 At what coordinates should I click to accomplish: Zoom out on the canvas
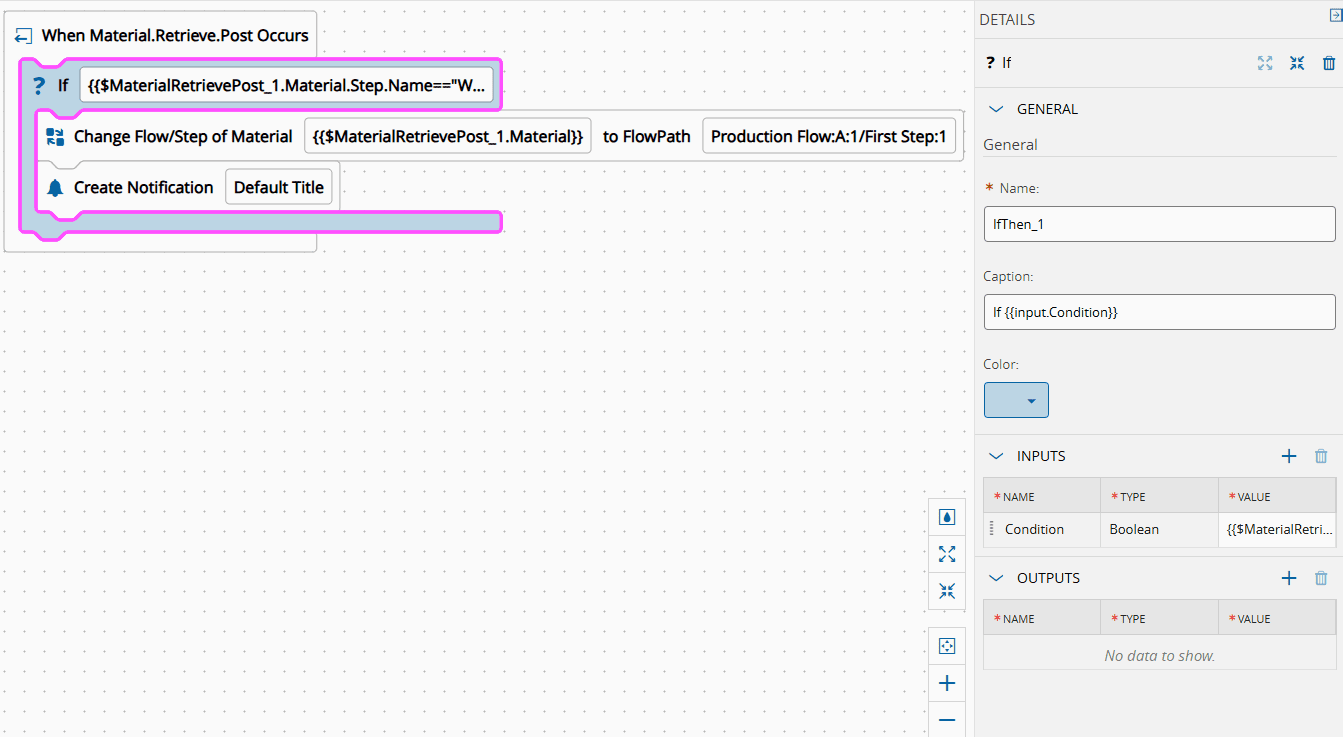[x=947, y=720]
